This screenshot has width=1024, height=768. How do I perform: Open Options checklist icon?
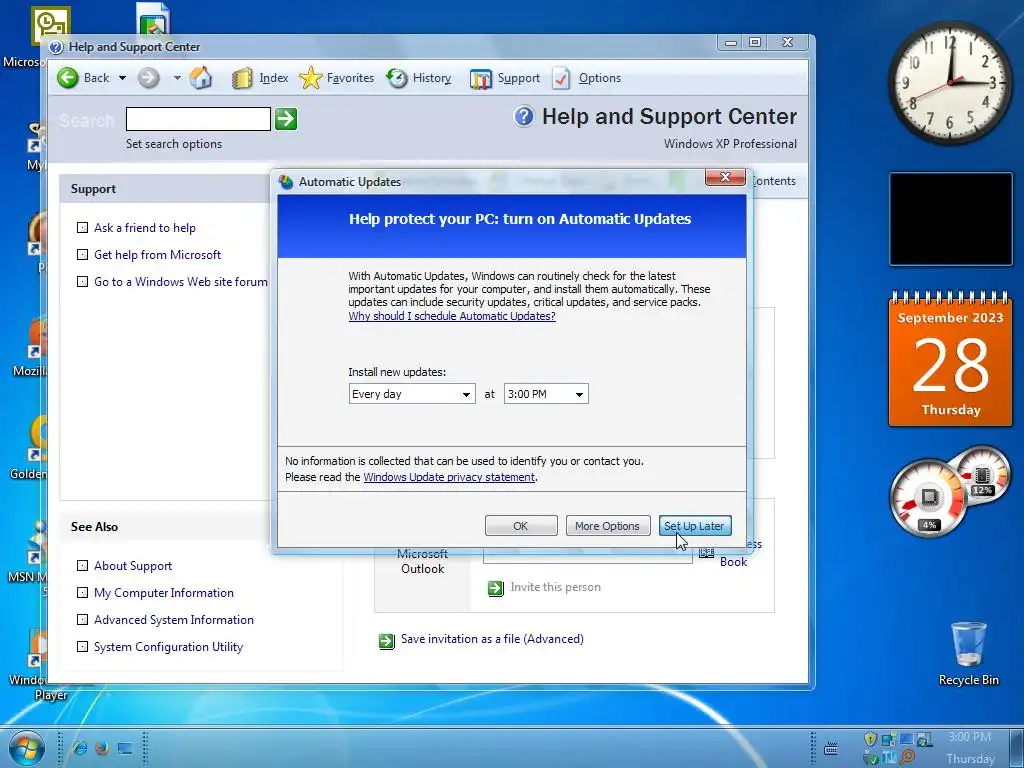[561, 78]
